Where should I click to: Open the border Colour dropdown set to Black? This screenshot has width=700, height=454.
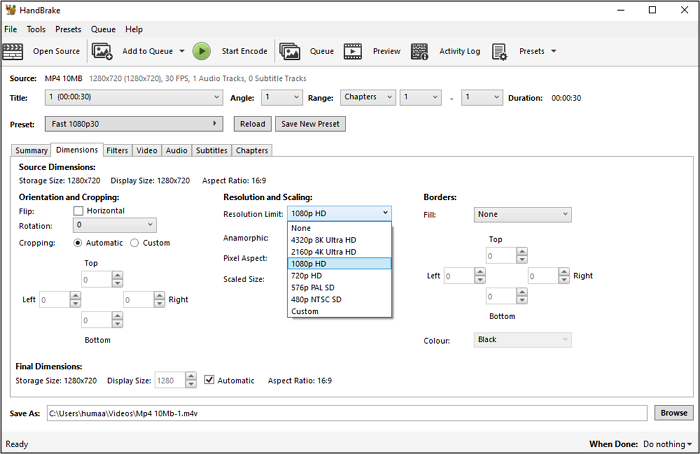pos(523,340)
